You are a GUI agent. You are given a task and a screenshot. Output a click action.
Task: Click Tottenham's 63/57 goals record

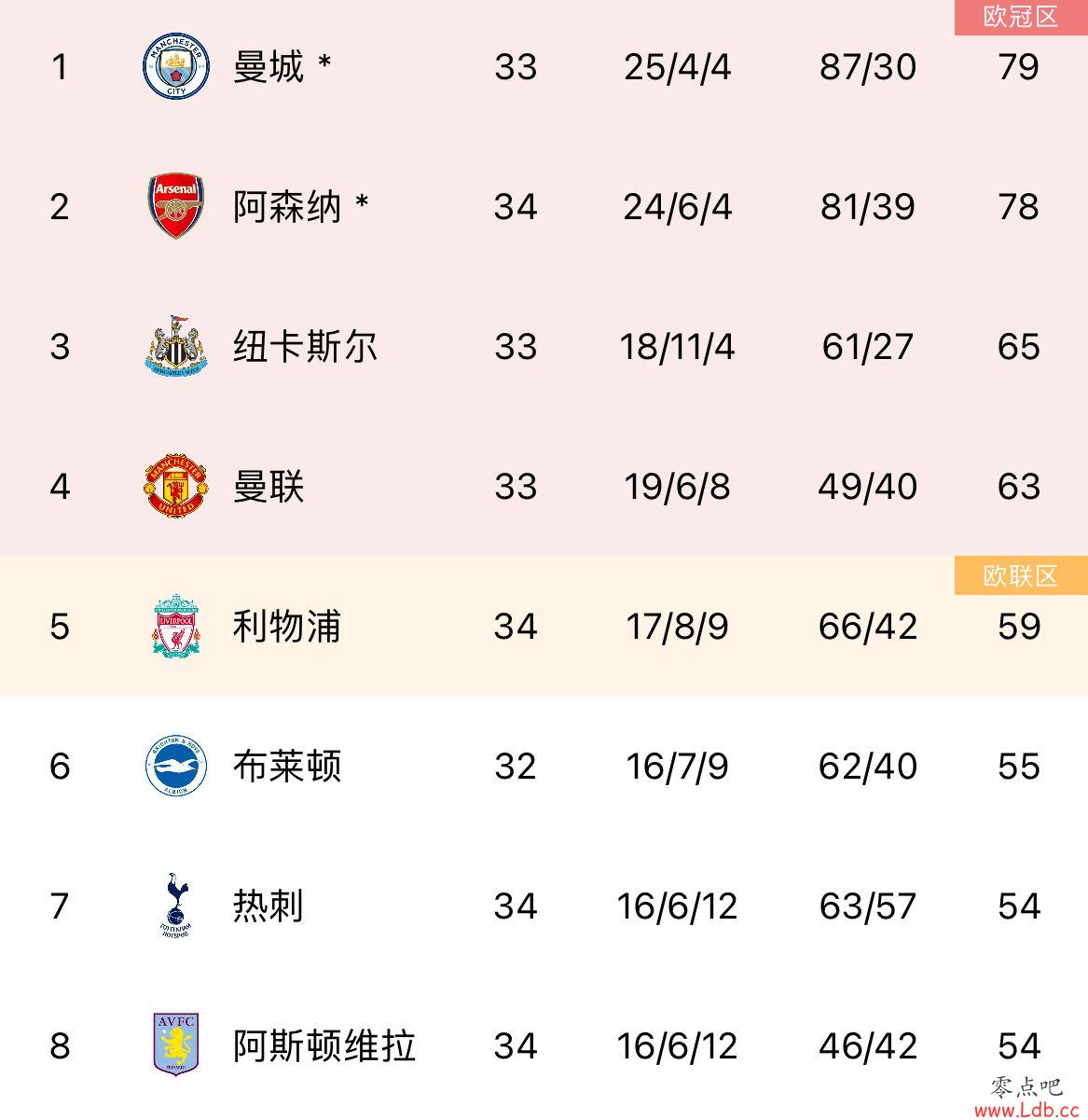pos(868,906)
